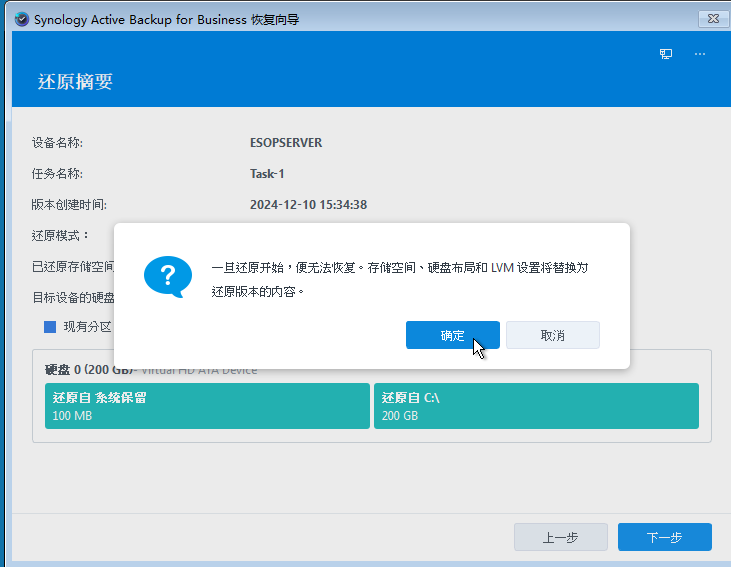731x567 pixels.
Task: Open the network settings monitor icon
Action: tap(666, 54)
